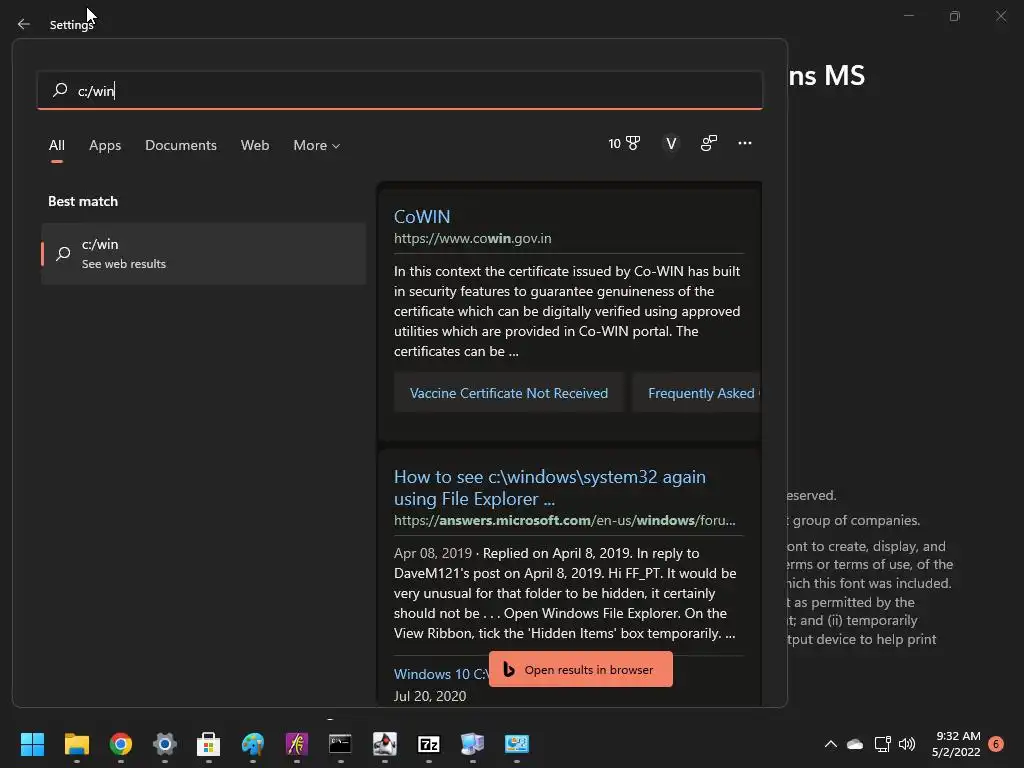Click the Best match heading text
The width and height of the screenshot is (1024, 768).
83,201
